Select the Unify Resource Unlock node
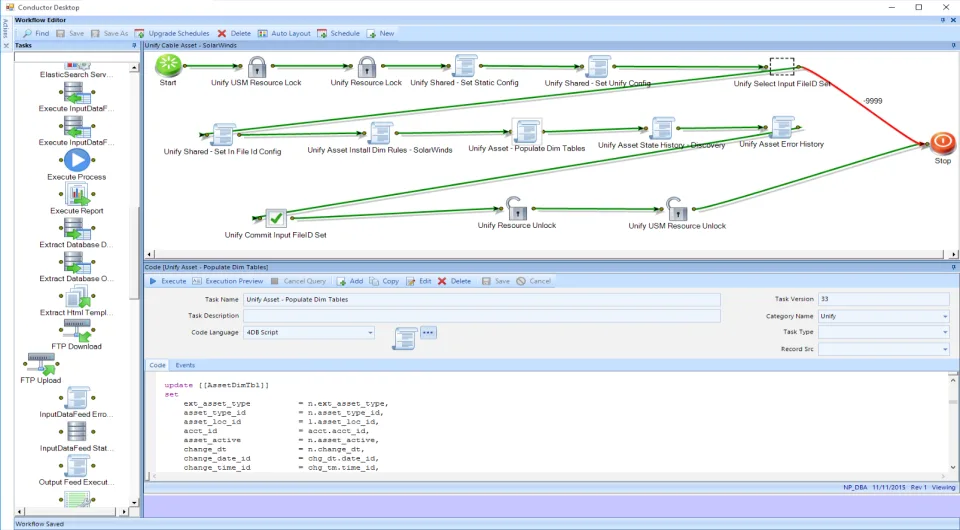This screenshot has height=530, width=960. tap(516, 209)
